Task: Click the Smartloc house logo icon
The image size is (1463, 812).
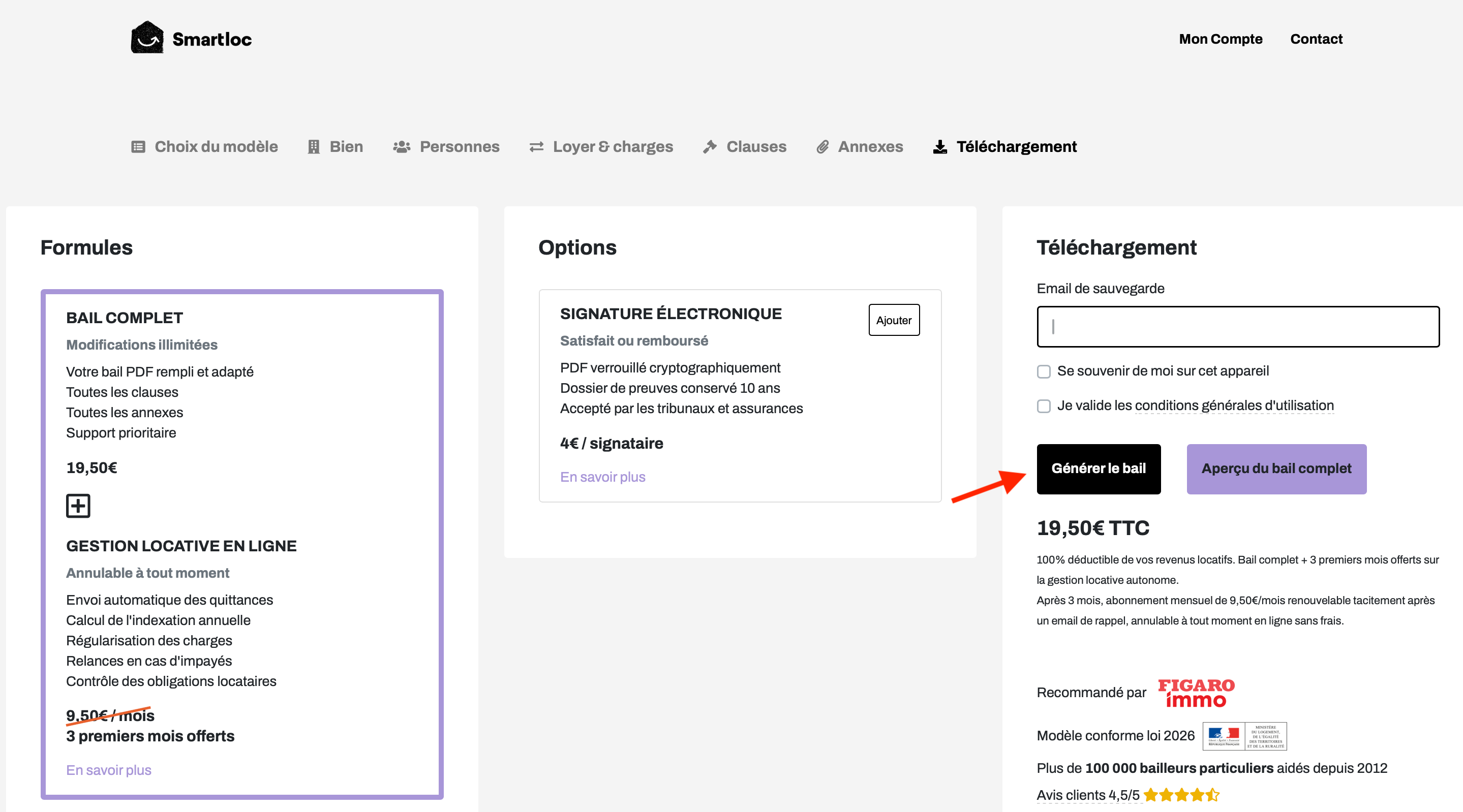Action: (x=147, y=38)
